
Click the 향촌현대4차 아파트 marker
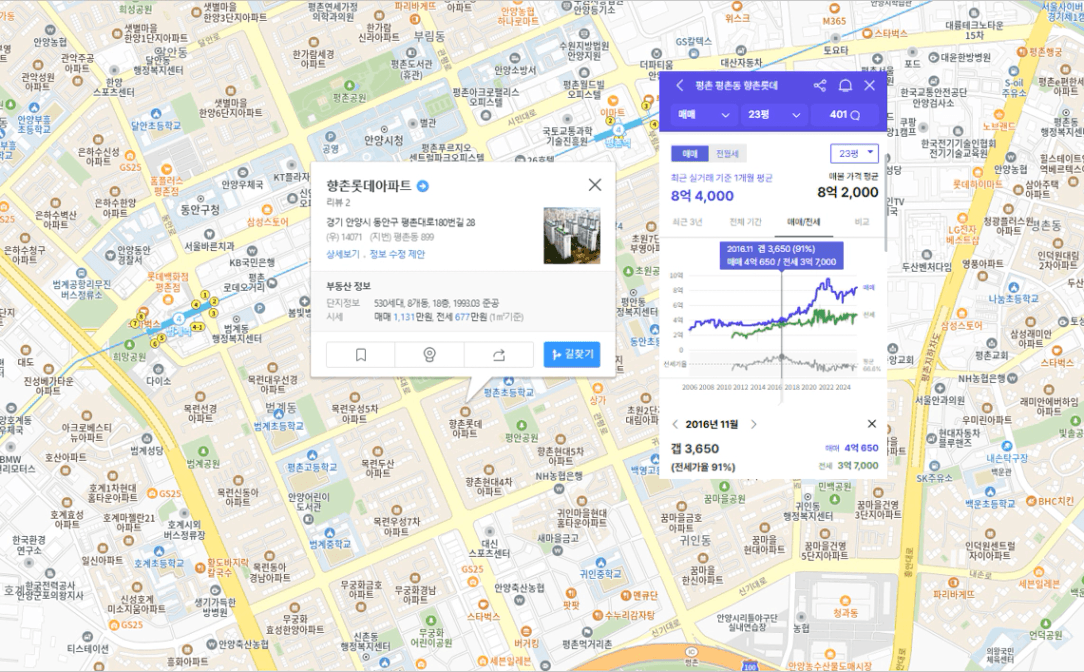(x=489, y=469)
